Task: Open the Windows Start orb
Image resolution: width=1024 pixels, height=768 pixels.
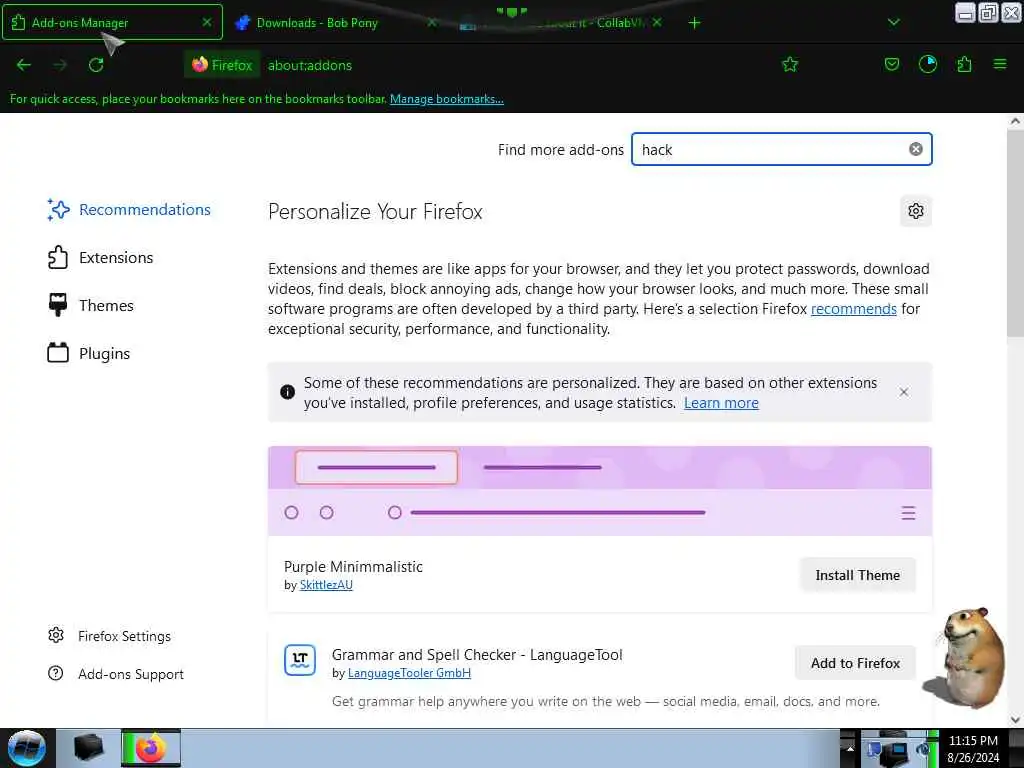Action: (x=26, y=748)
